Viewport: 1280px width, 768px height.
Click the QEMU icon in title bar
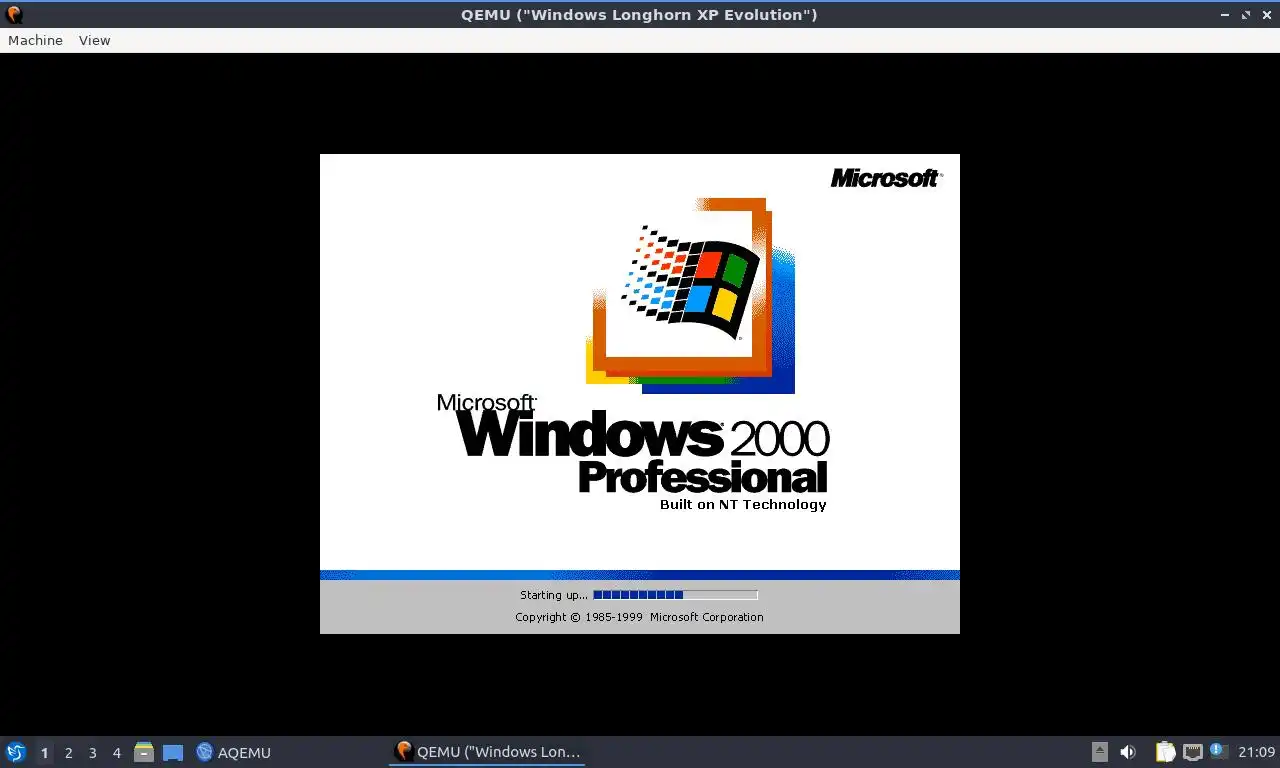(14, 14)
